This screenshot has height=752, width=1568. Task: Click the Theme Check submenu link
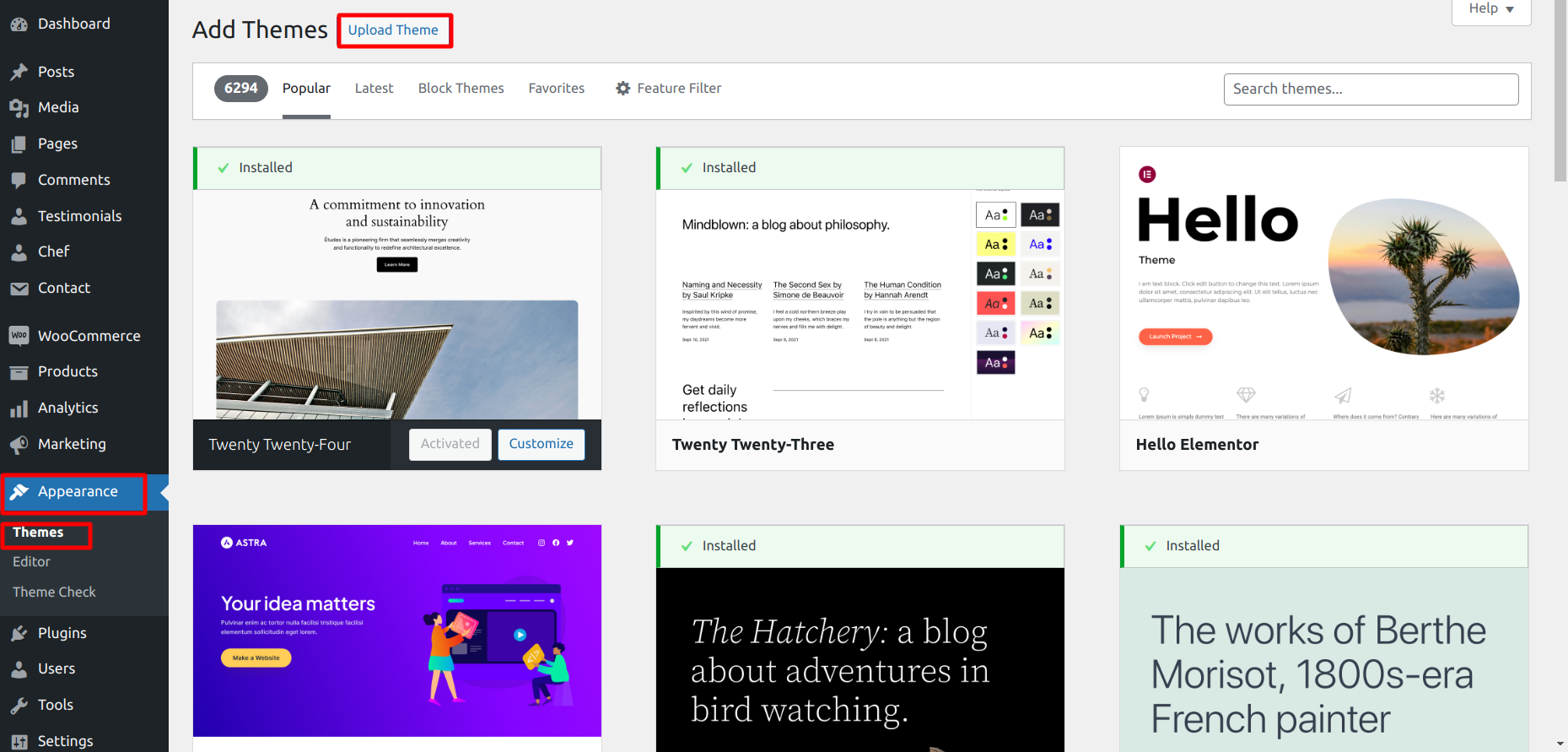click(54, 592)
